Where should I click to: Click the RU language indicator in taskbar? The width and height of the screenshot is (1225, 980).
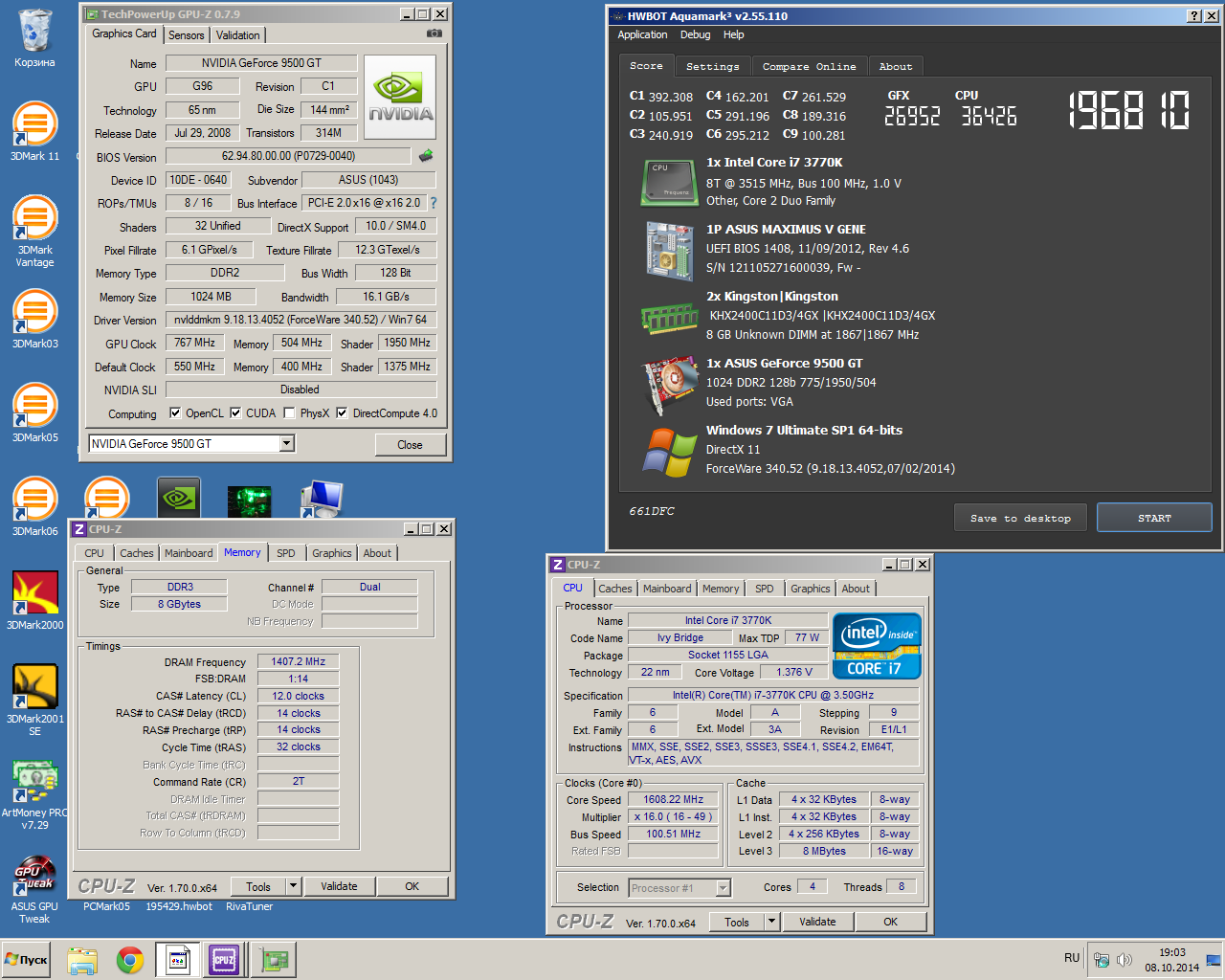(1072, 958)
